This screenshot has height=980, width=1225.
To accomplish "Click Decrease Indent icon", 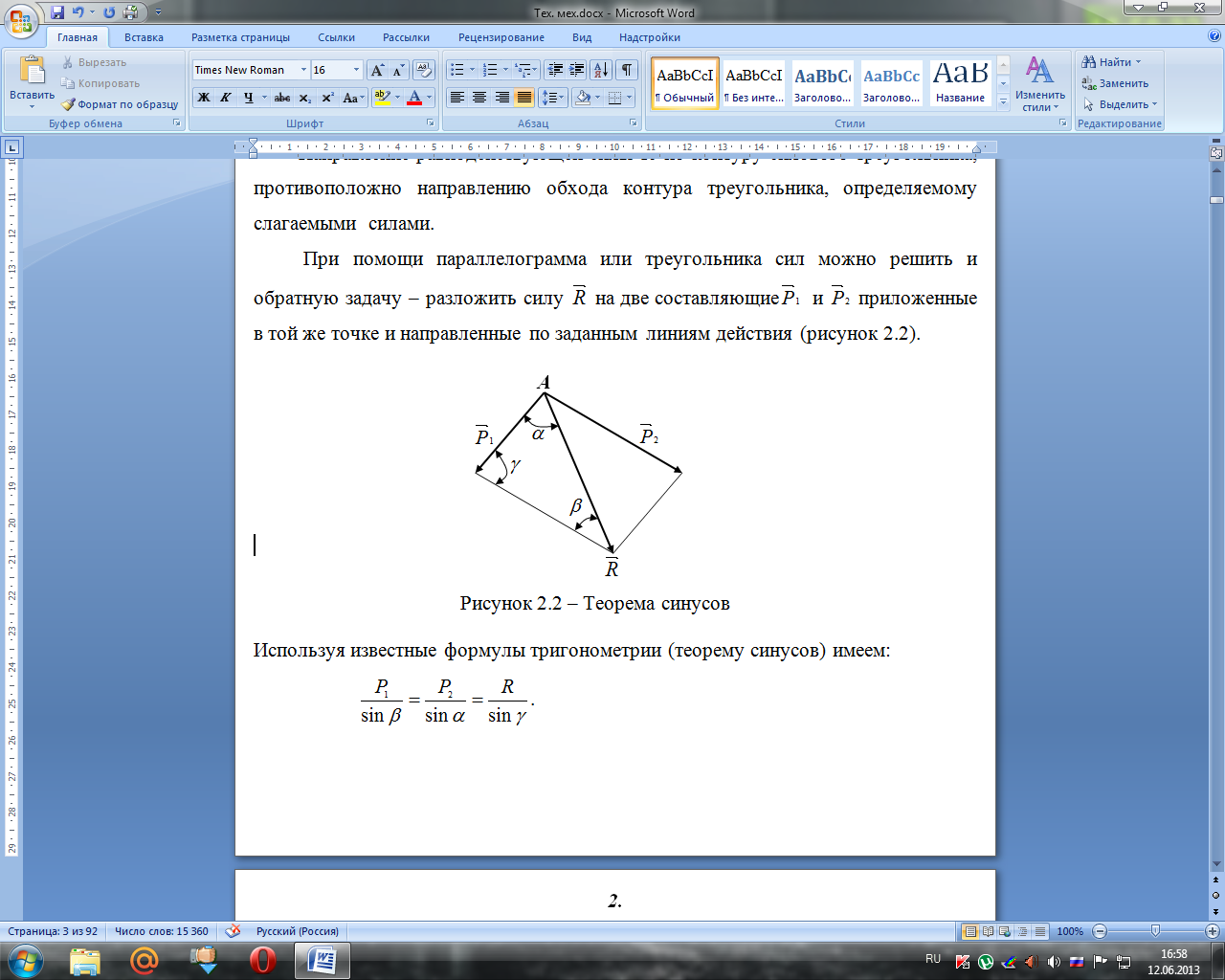I will click(x=555, y=70).
